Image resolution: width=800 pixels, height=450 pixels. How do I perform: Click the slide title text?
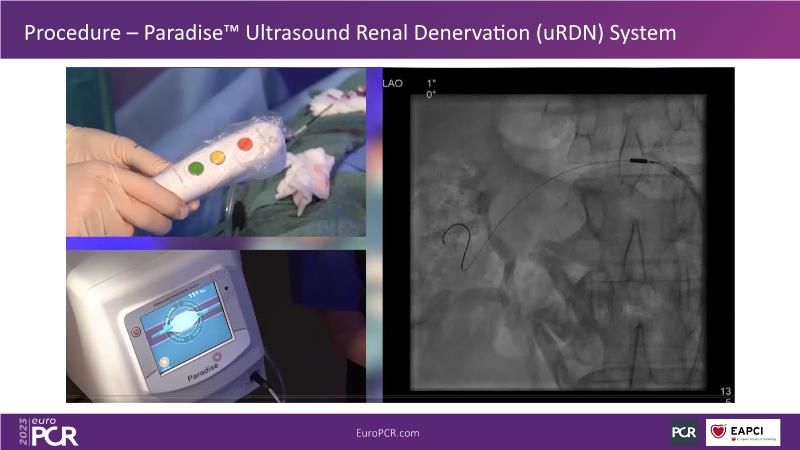[x=350, y=32]
